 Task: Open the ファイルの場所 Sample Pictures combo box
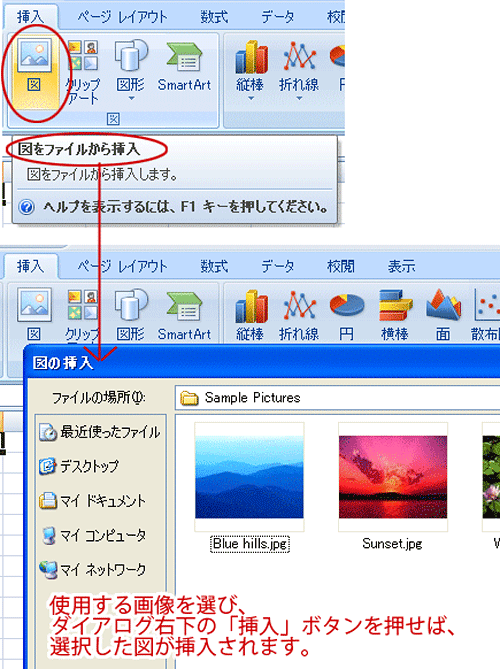pyautogui.click(x=337, y=398)
